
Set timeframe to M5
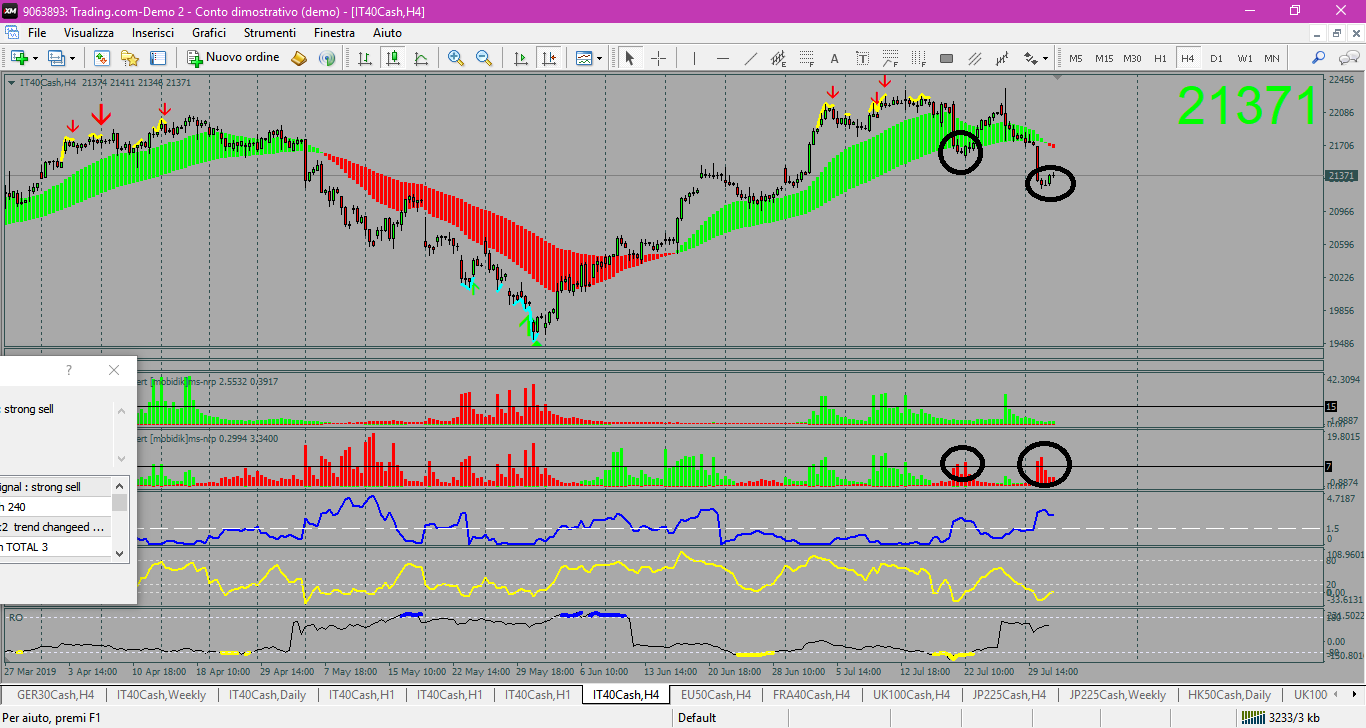[x=1076, y=58]
